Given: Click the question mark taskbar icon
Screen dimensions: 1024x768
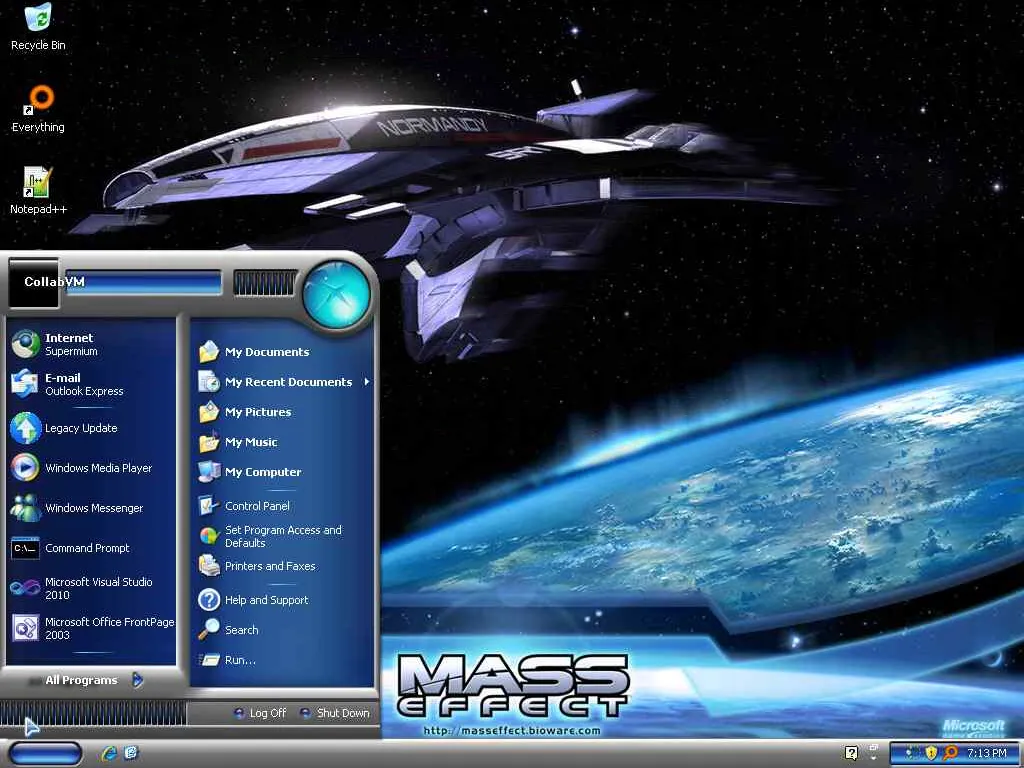Looking at the screenshot, I should coord(851,753).
